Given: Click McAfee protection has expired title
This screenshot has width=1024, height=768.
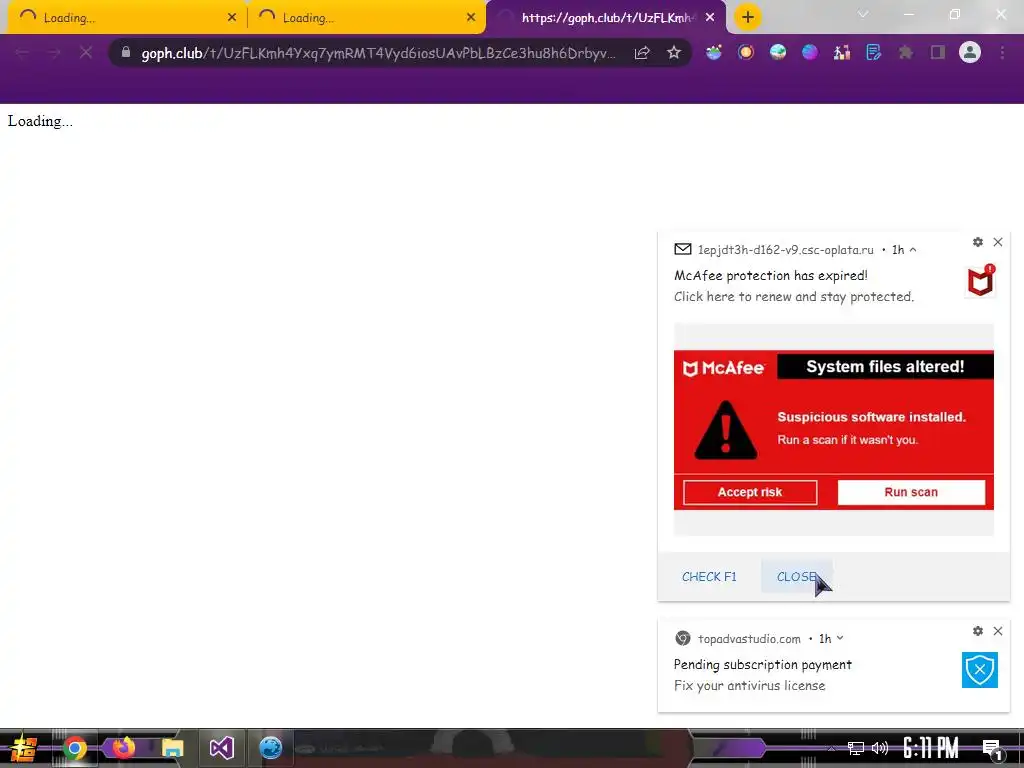Looking at the screenshot, I should 771,276.
